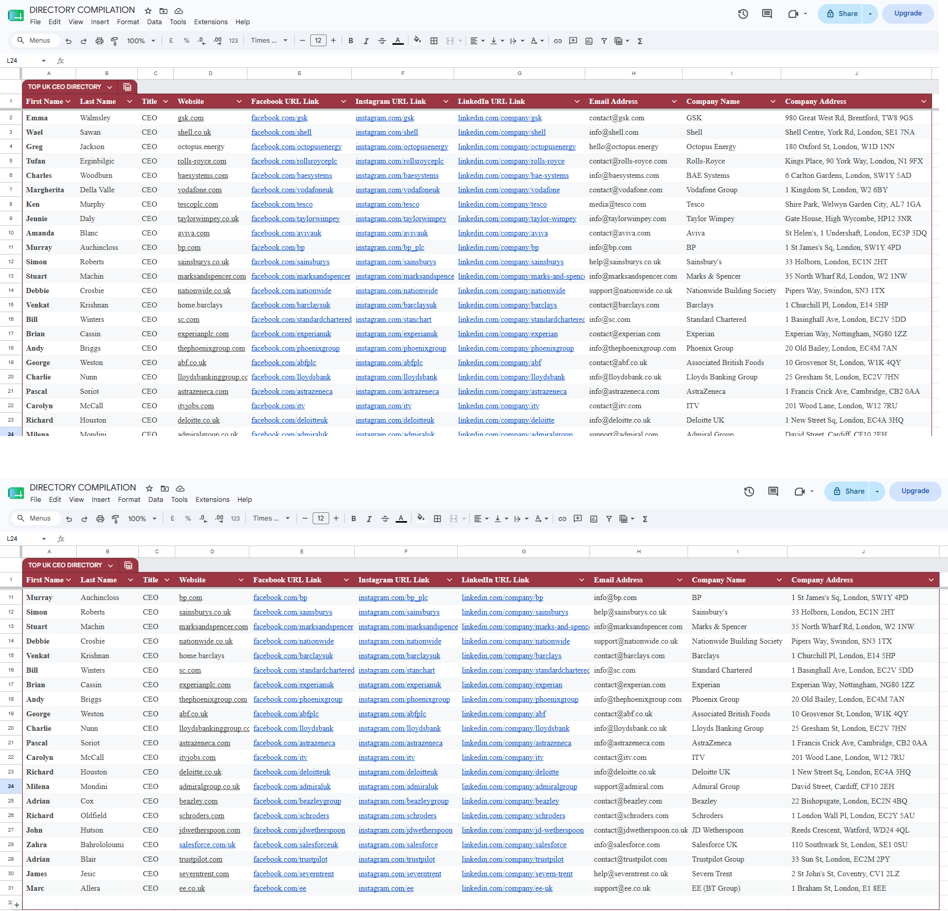Click Redo in the top window toolbar
948x911 pixels.
coord(83,41)
